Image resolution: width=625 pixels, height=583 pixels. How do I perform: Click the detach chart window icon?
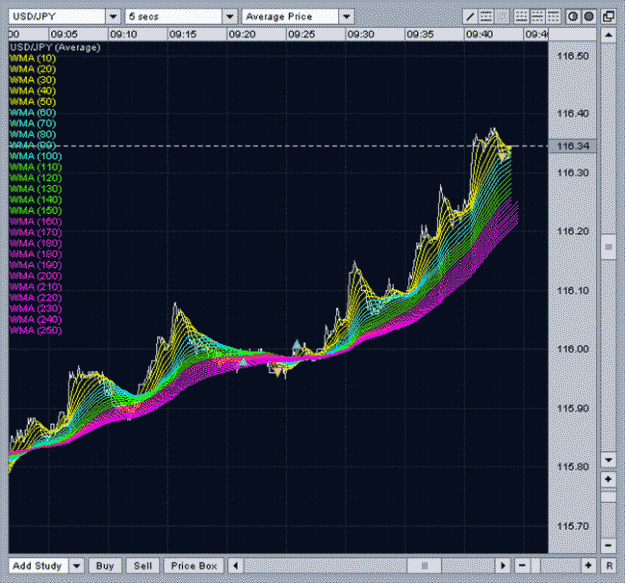tap(608, 17)
